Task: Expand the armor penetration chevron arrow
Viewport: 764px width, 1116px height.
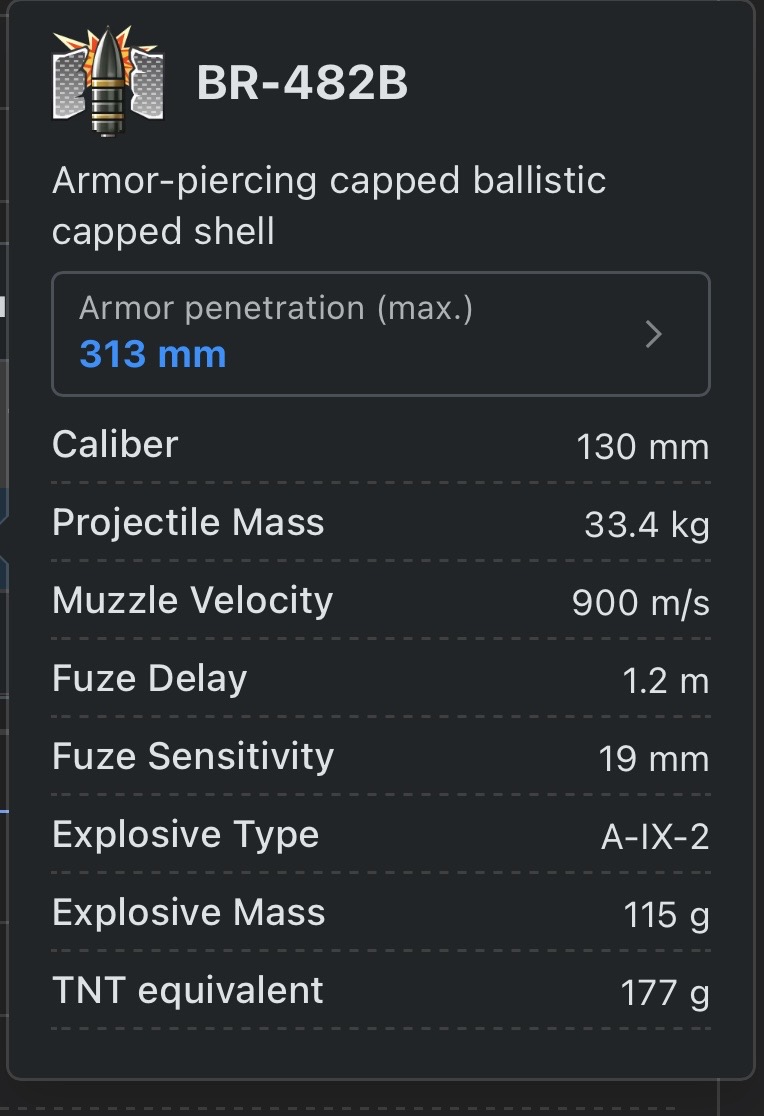Action: coord(654,334)
